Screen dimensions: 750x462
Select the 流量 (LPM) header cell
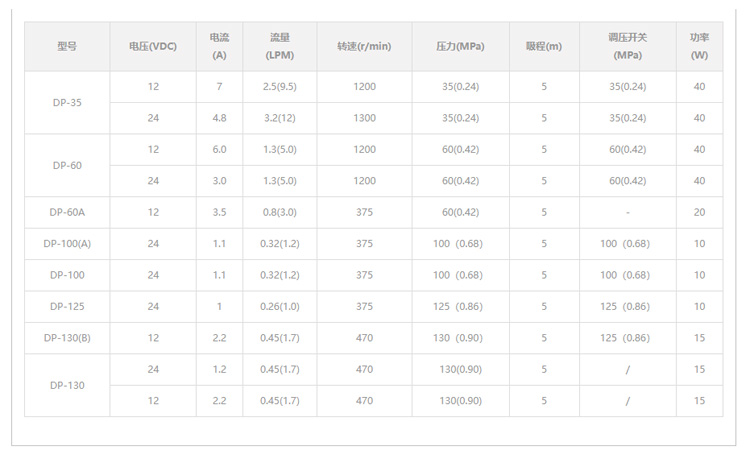click(279, 46)
